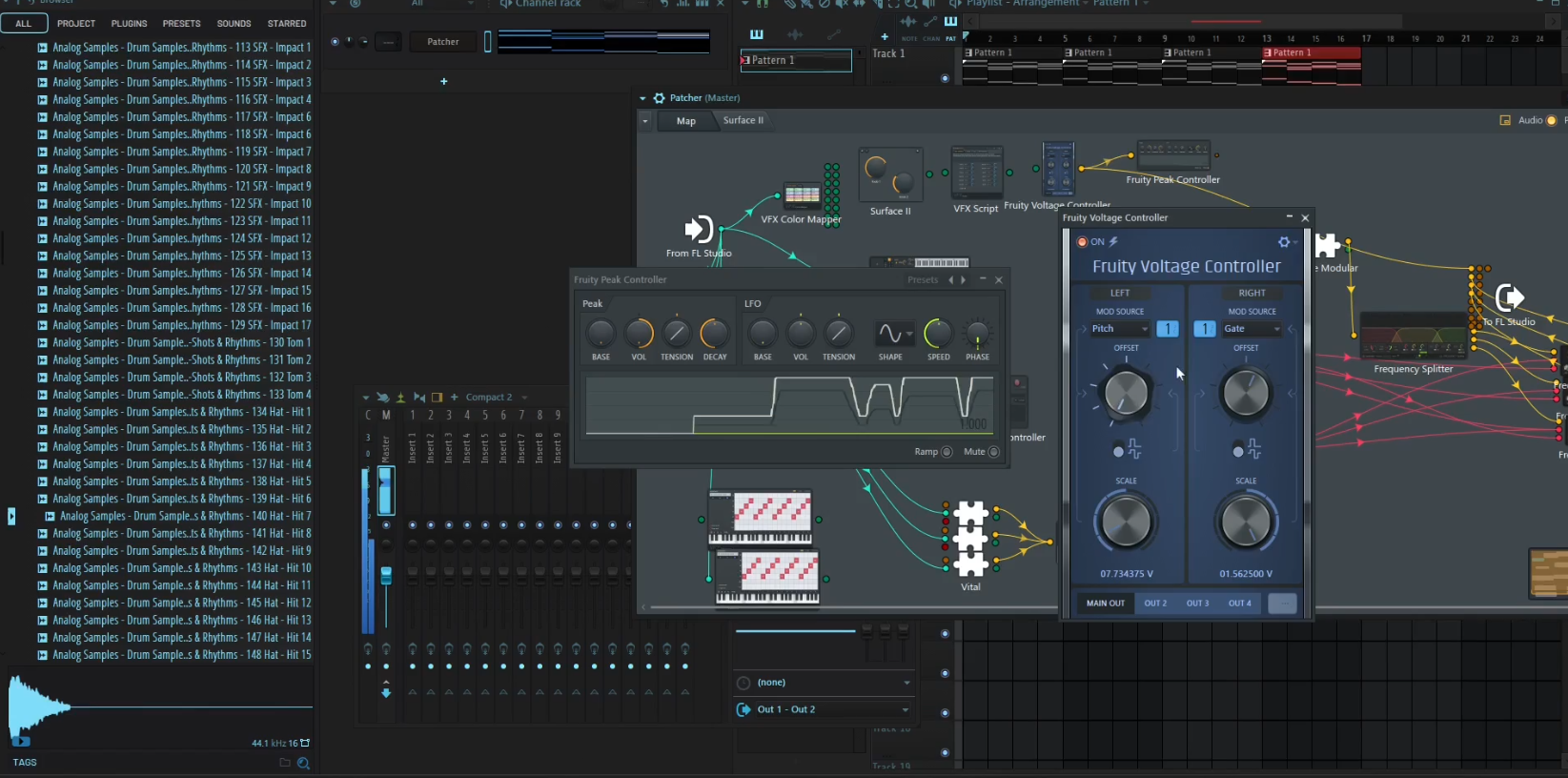Screen dimensions: 1568x778
Task: Open the VFX Color Mapper node
Action: point(802,195)
